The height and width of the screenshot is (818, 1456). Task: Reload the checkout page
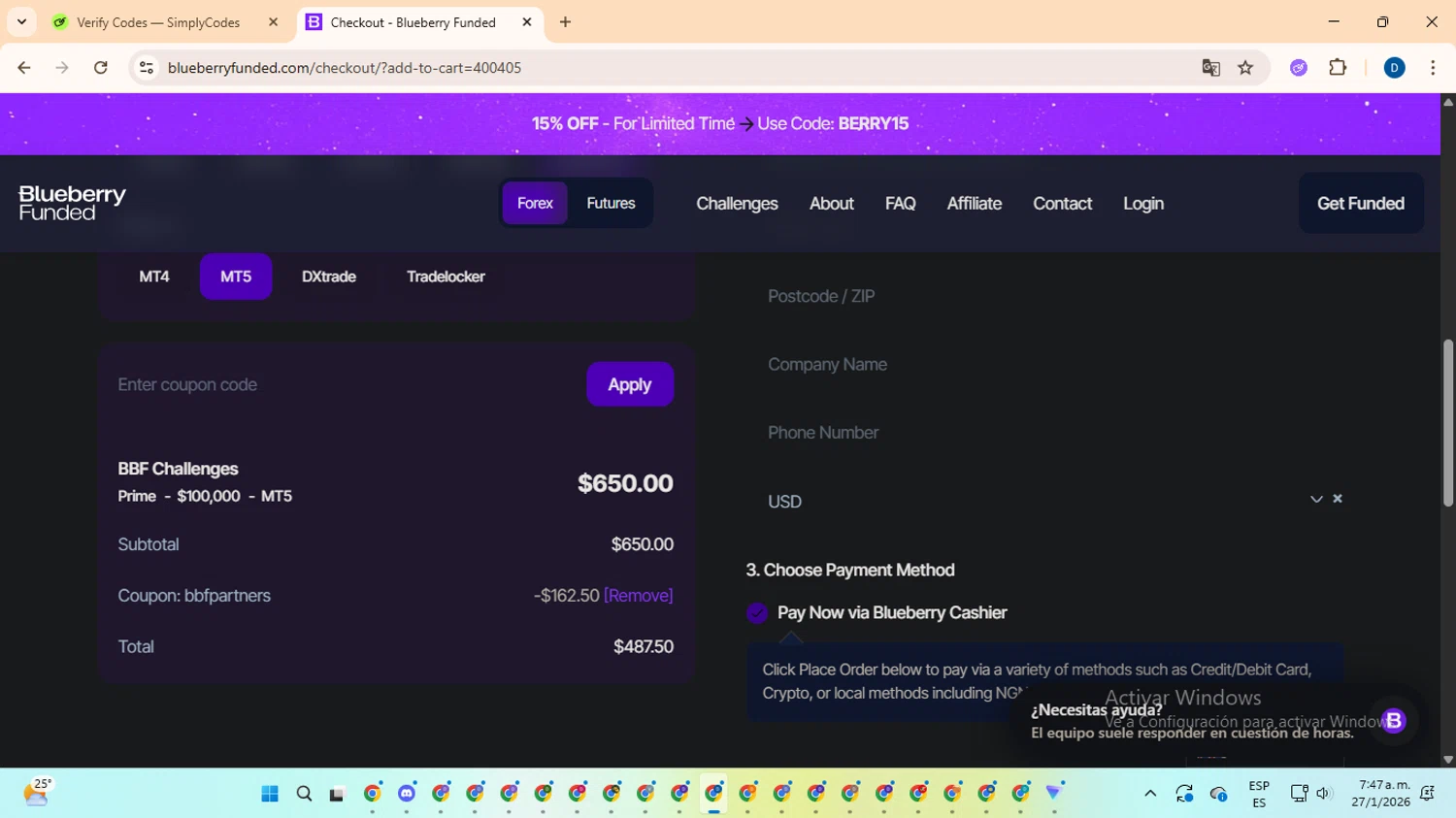click(x=101, y=68)
